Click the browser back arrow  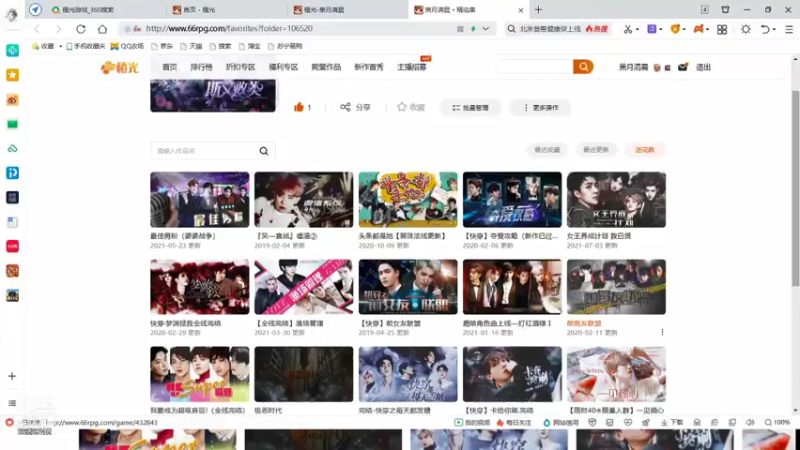click(x=37, y=29)
